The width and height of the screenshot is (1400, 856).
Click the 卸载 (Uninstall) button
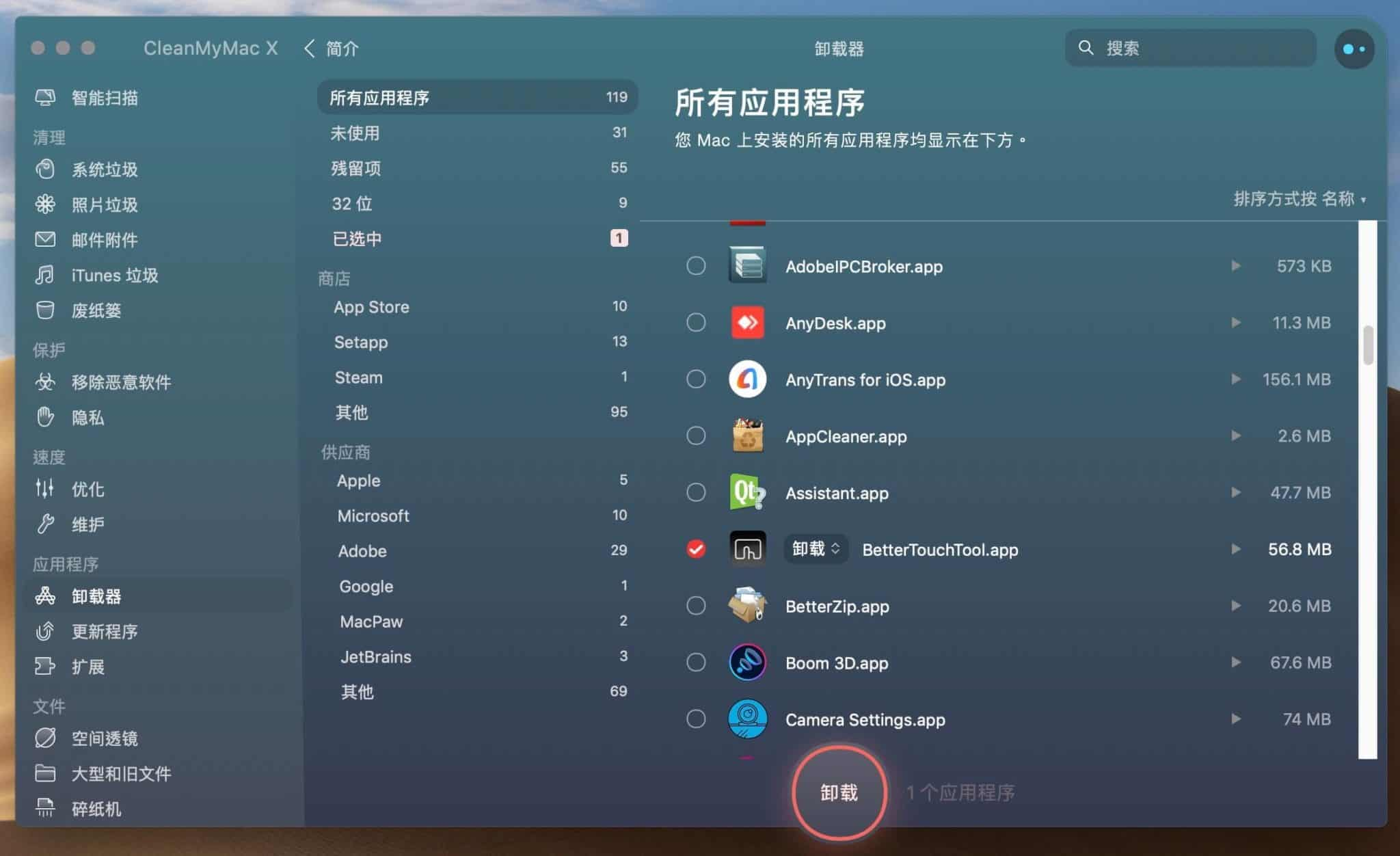click(x=839, y=791)
